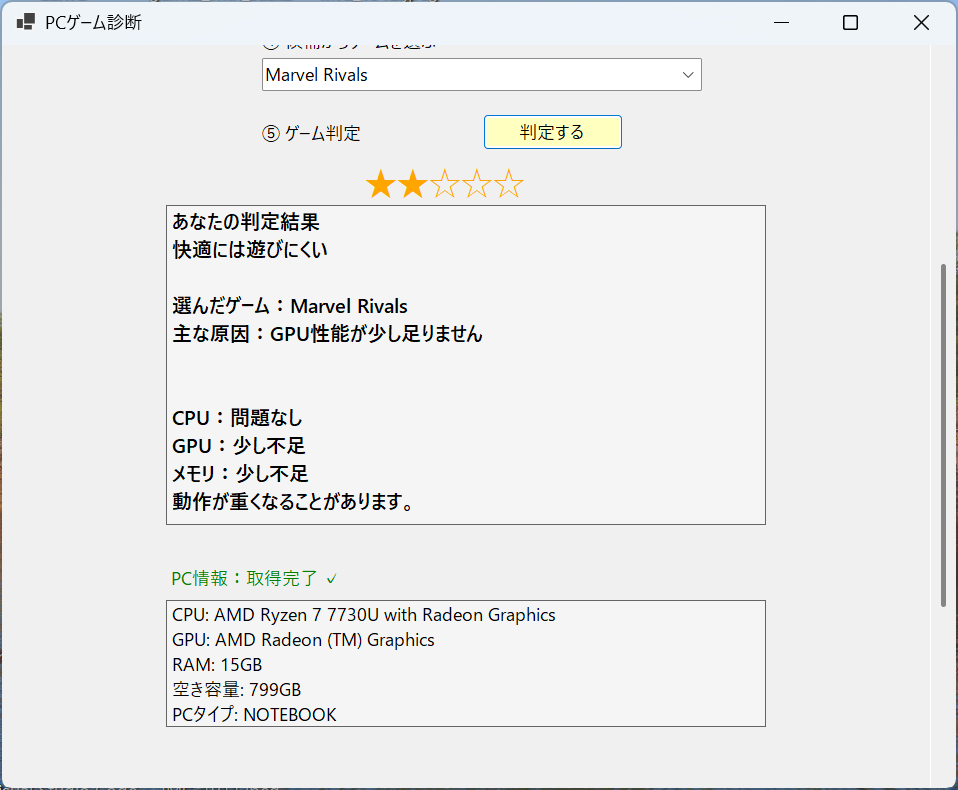
Task: Click the 主な原因：GPU性能が少し足りません line
Action: (327, 334)
